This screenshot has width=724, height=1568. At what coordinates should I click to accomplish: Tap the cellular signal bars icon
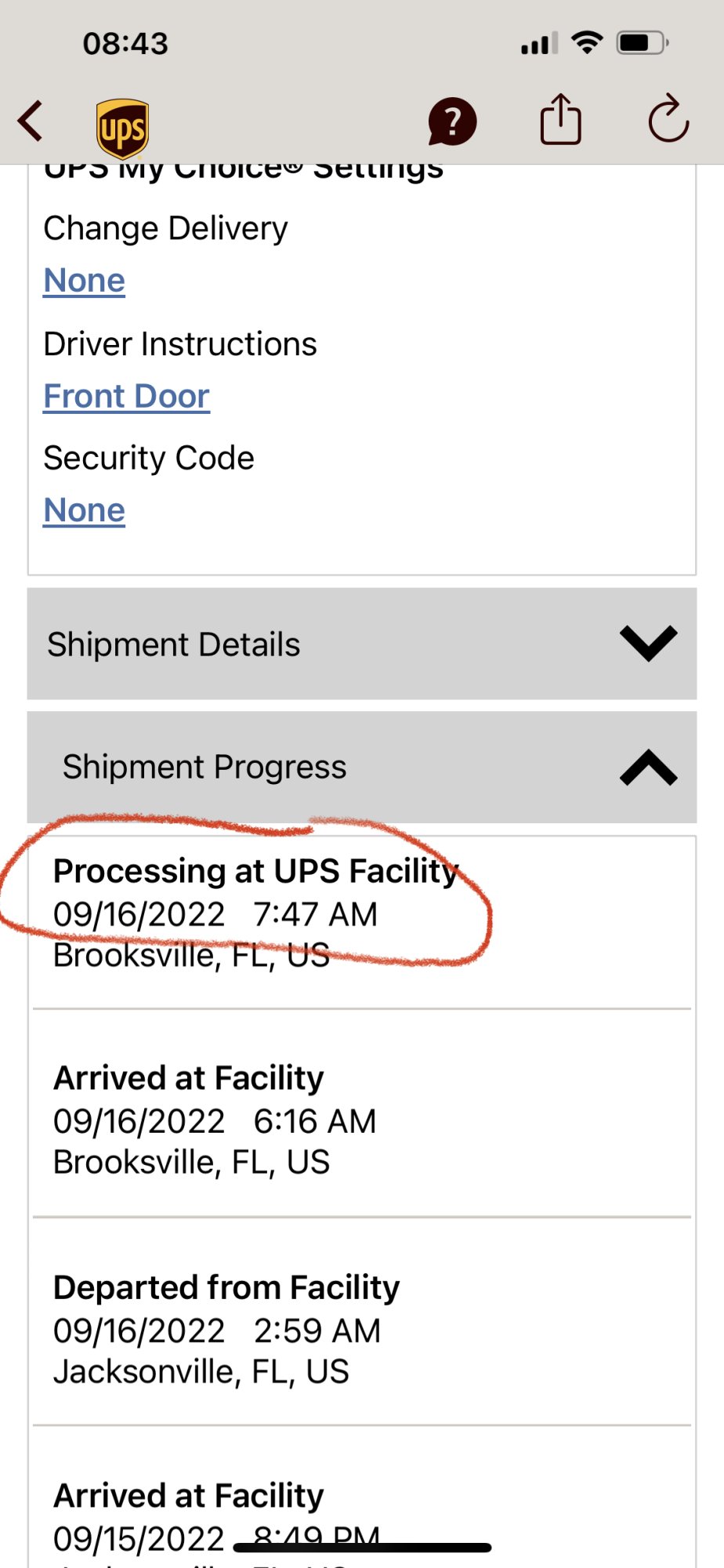click(x=539, y=44)
